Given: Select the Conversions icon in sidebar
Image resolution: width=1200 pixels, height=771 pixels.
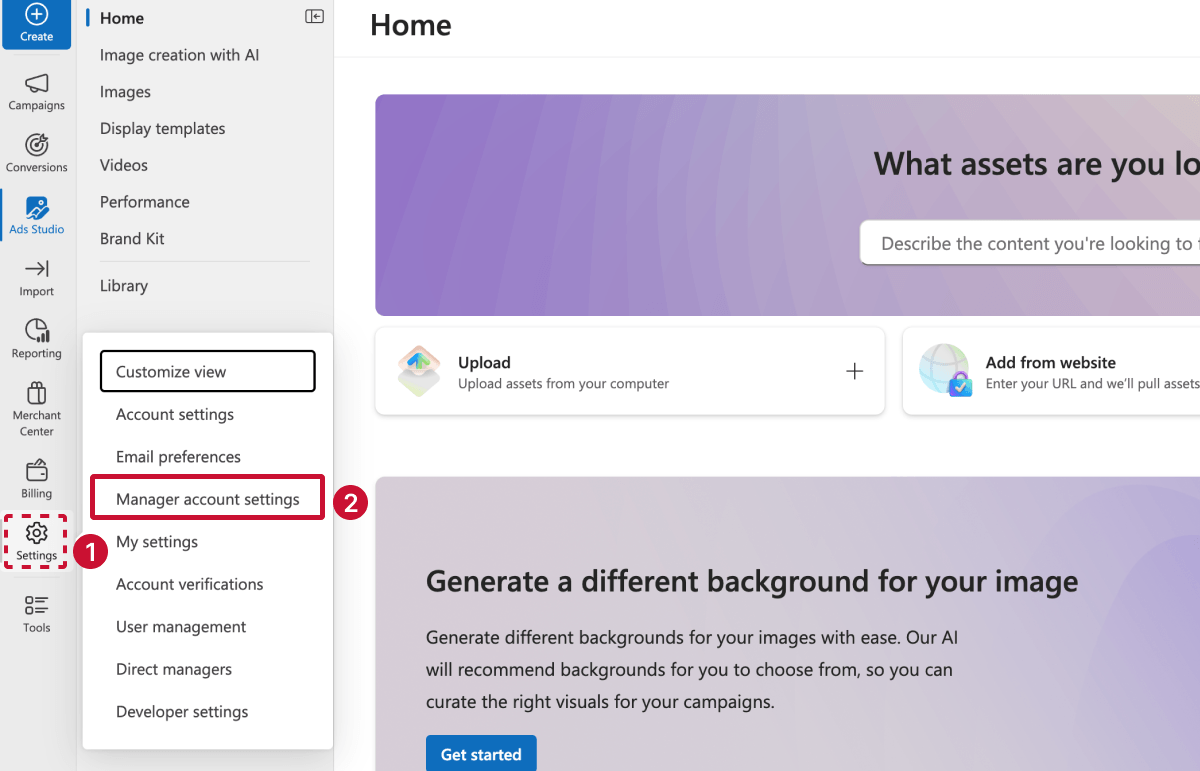Looking at the screenshot, I should click(36, 152).
